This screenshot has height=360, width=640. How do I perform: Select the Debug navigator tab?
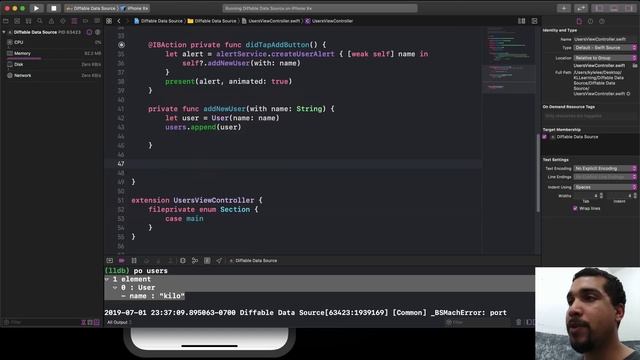pos(74,21)
